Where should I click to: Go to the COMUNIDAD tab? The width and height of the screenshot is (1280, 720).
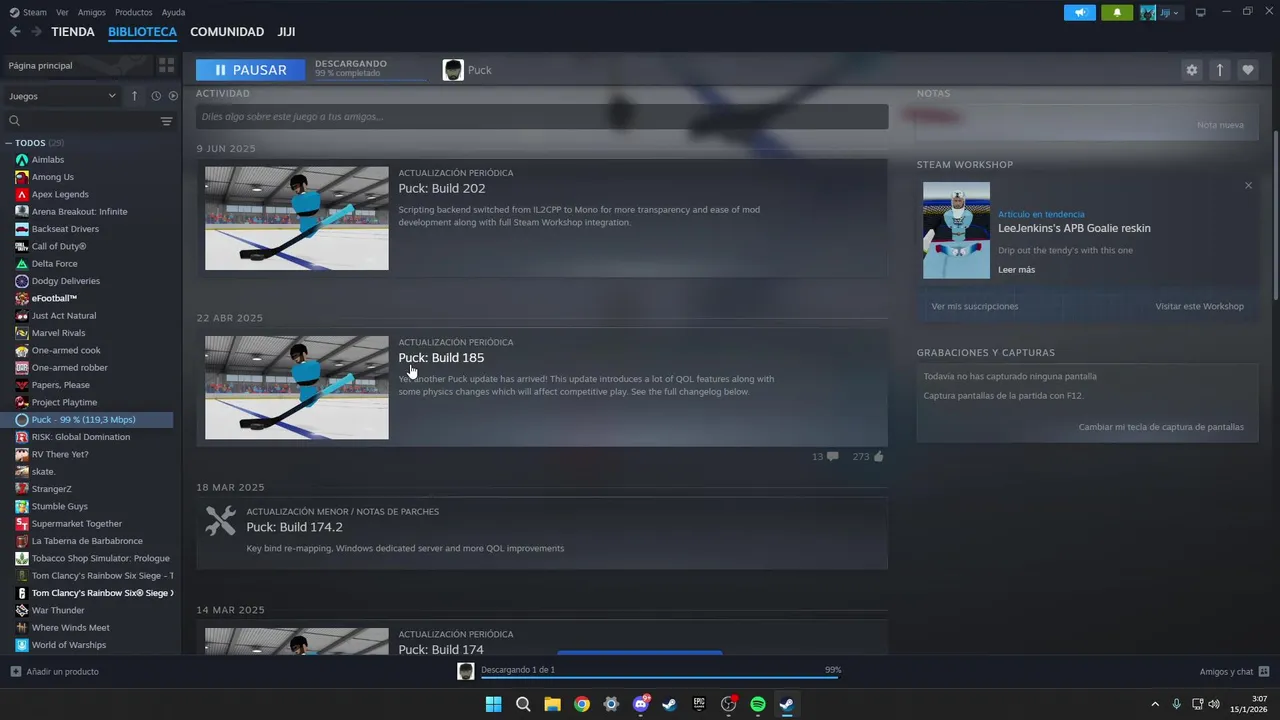tap(227, 32)
